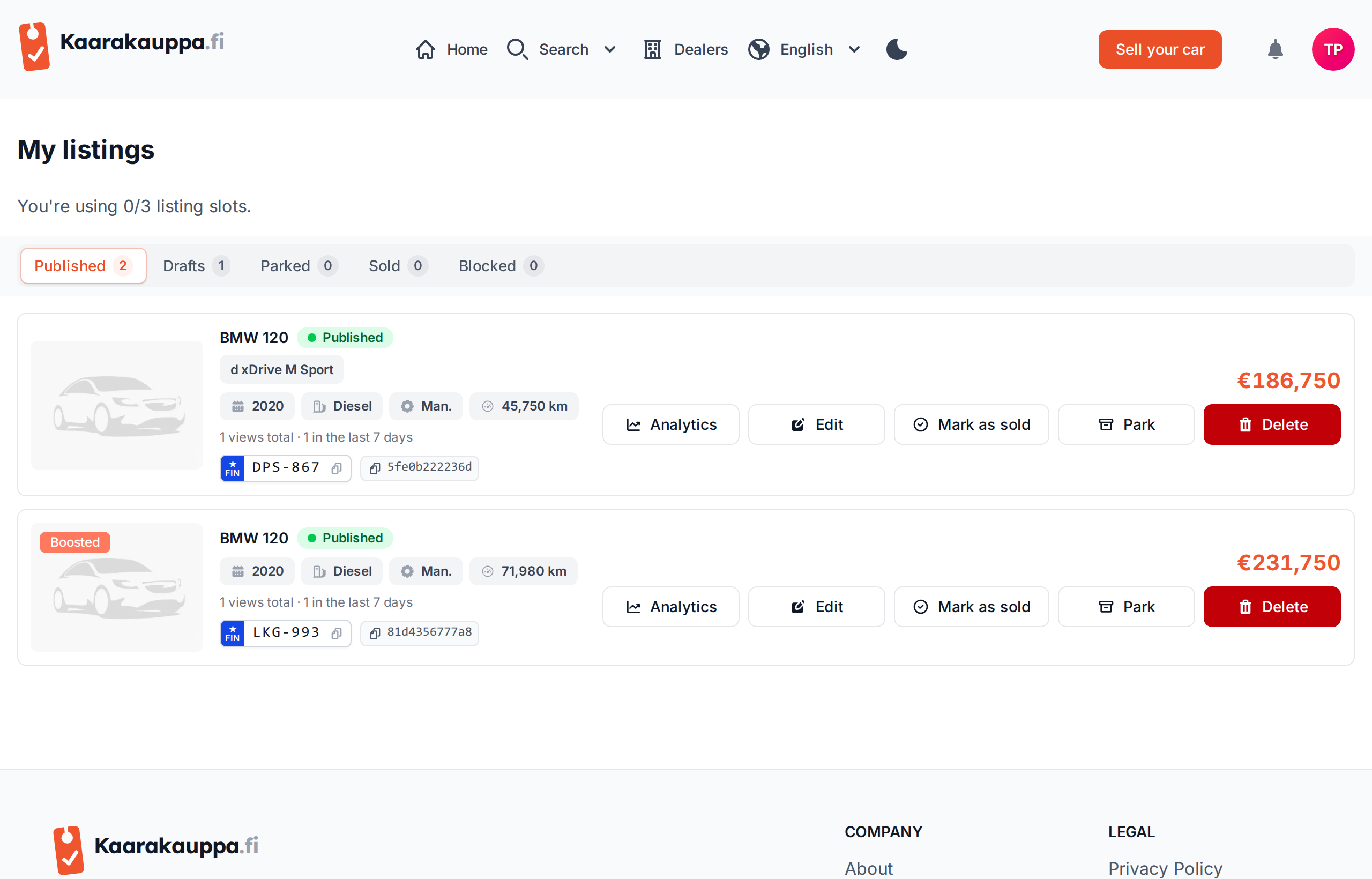Open the Dealers page

tap(685, 50)
